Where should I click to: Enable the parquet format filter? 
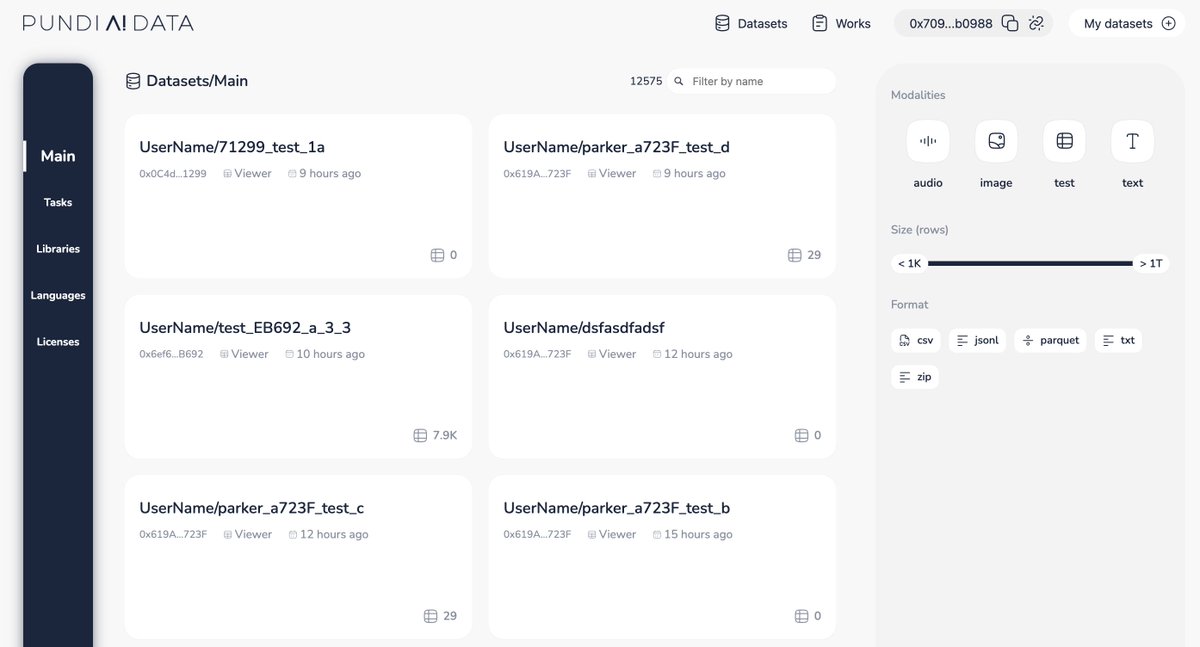click(1050, 340)
